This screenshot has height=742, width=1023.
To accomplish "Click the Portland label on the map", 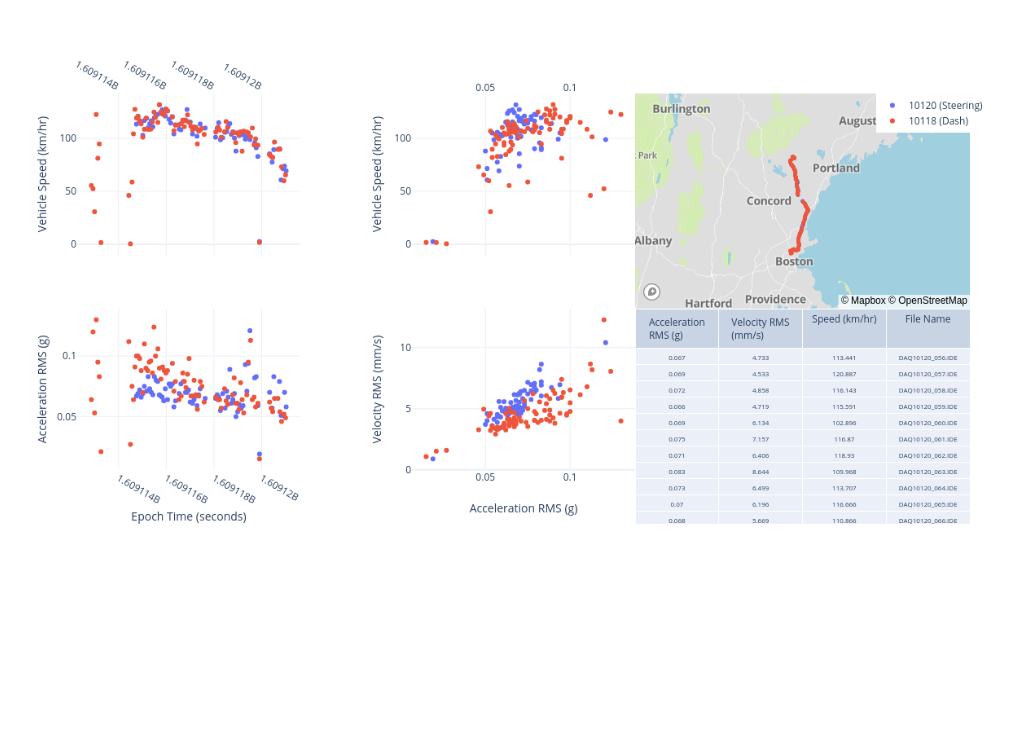I will (835, 168).
